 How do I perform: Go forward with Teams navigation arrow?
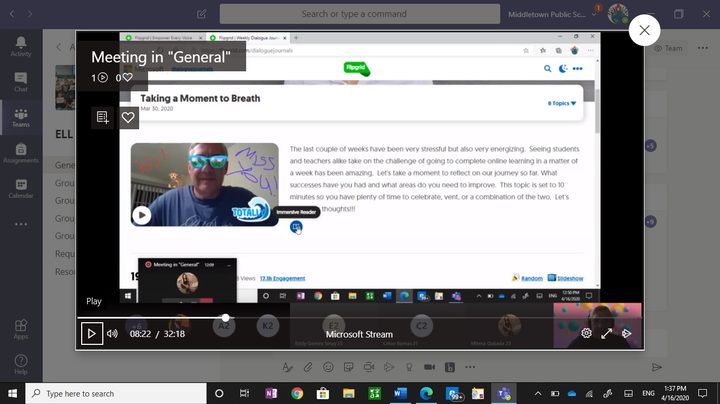[x=30, y=14]
